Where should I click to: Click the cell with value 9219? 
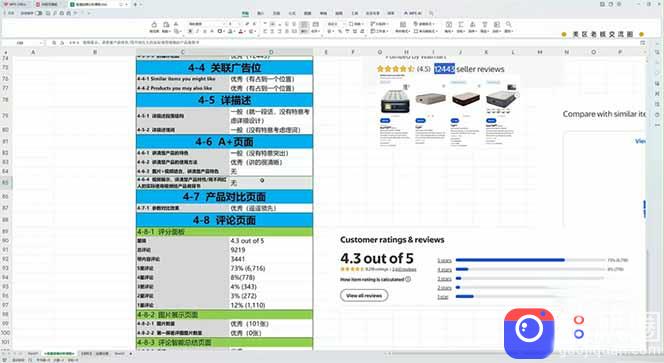pos(271,250)
